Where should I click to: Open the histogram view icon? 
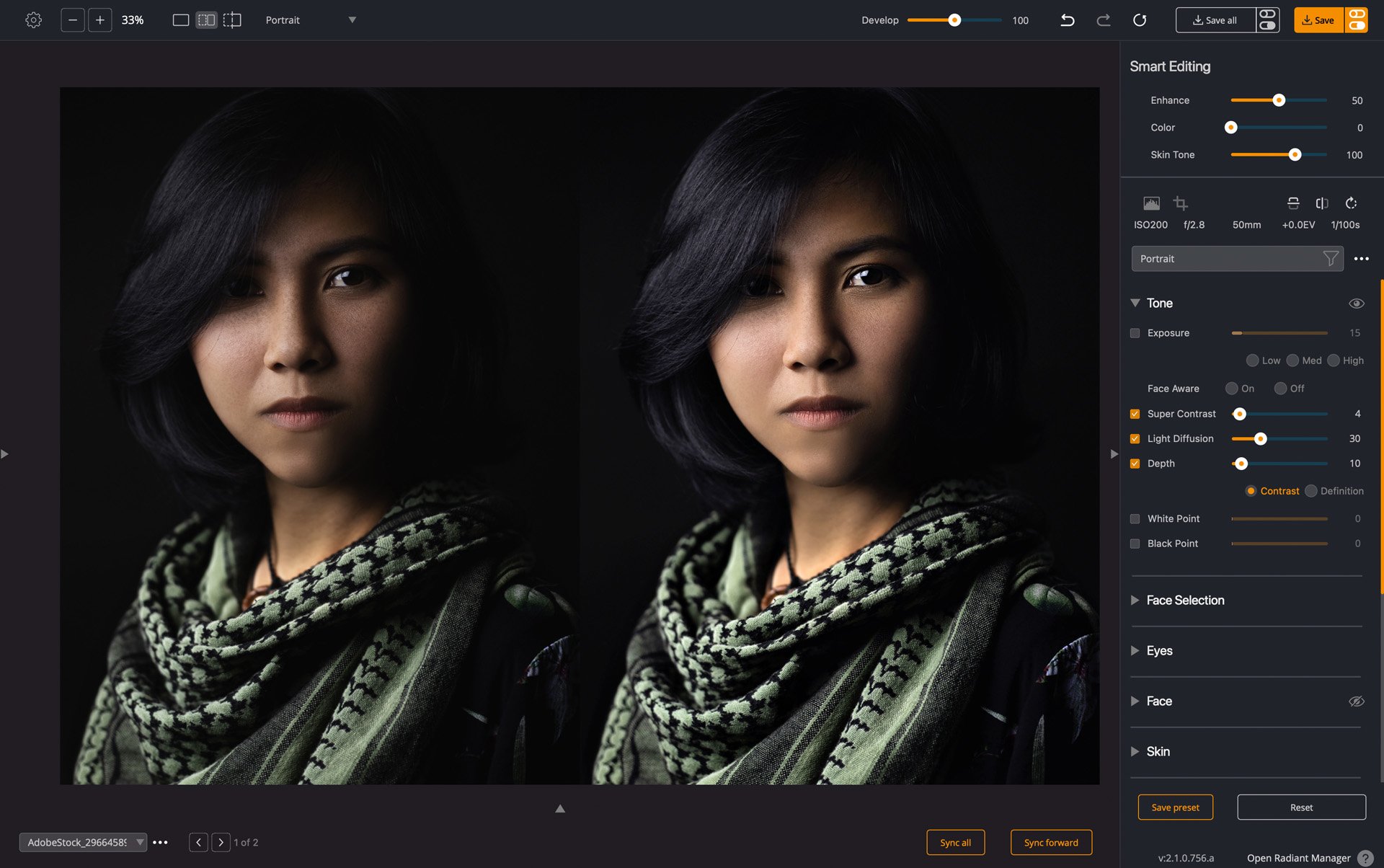coord(1151,203)
